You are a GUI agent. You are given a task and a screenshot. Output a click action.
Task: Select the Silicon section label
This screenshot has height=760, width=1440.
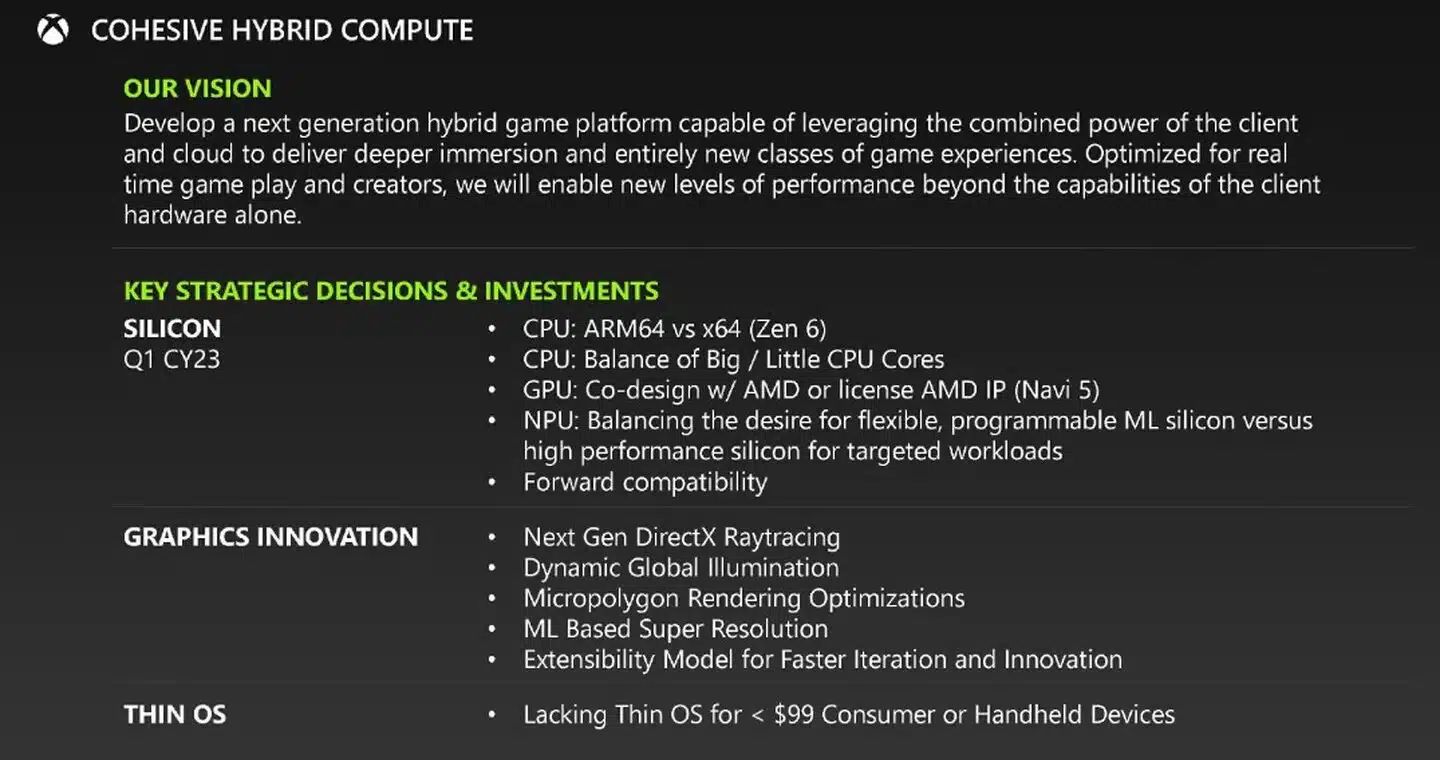(x=172, y=328)
